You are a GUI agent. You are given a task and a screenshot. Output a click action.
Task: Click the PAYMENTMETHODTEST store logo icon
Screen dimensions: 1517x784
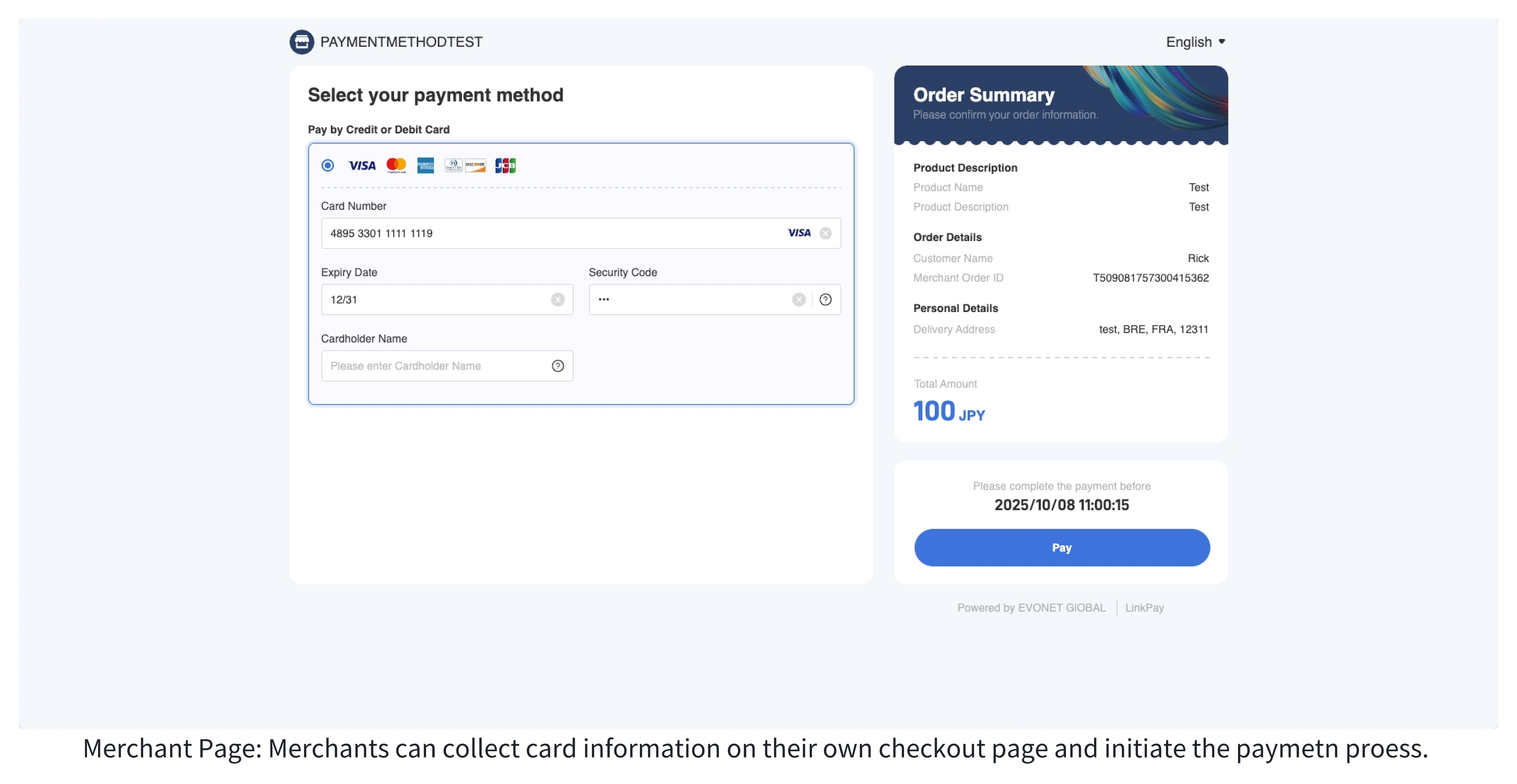tap(302, 42)
